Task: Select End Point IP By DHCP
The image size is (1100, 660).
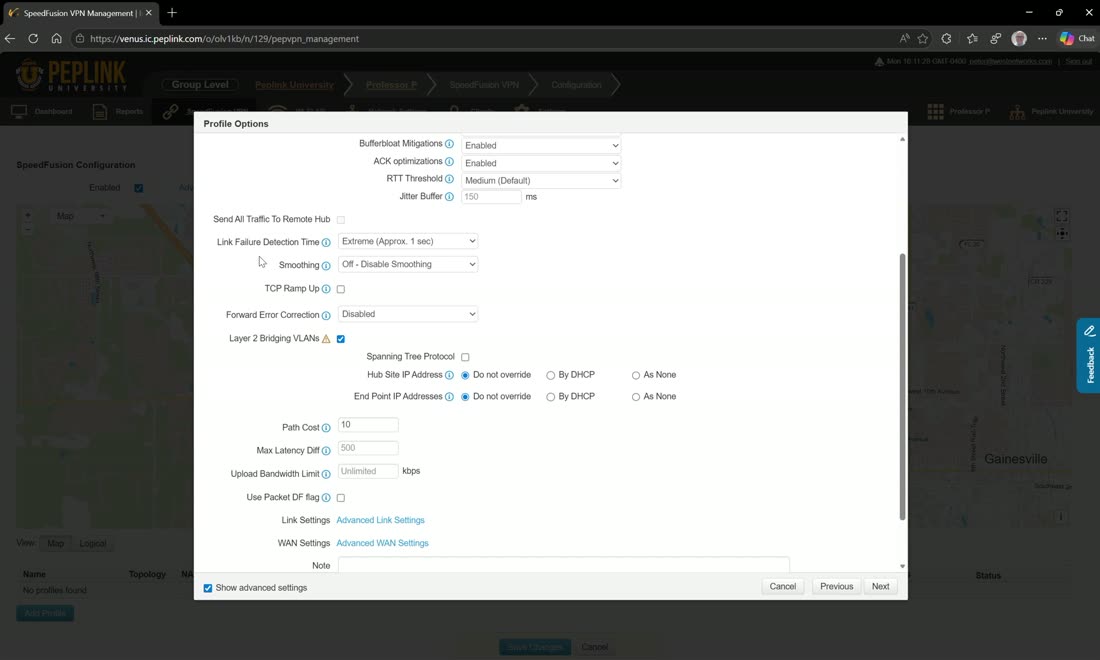Action: (551, 397)
